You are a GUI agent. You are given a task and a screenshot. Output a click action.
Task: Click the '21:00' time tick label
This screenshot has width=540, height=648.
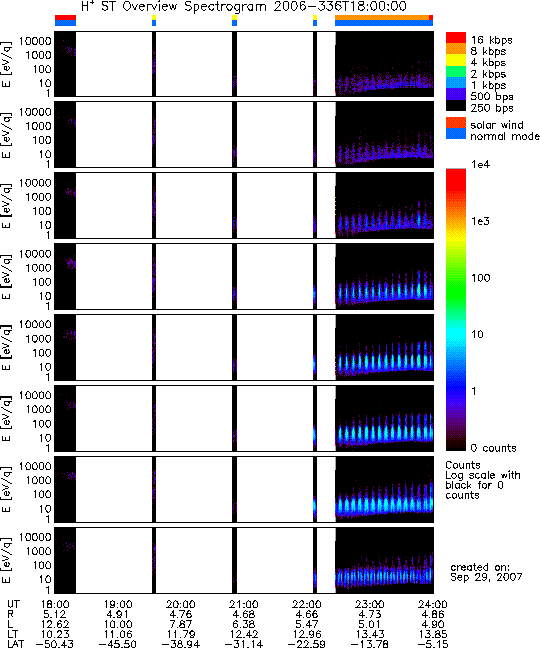click(244, 604)
